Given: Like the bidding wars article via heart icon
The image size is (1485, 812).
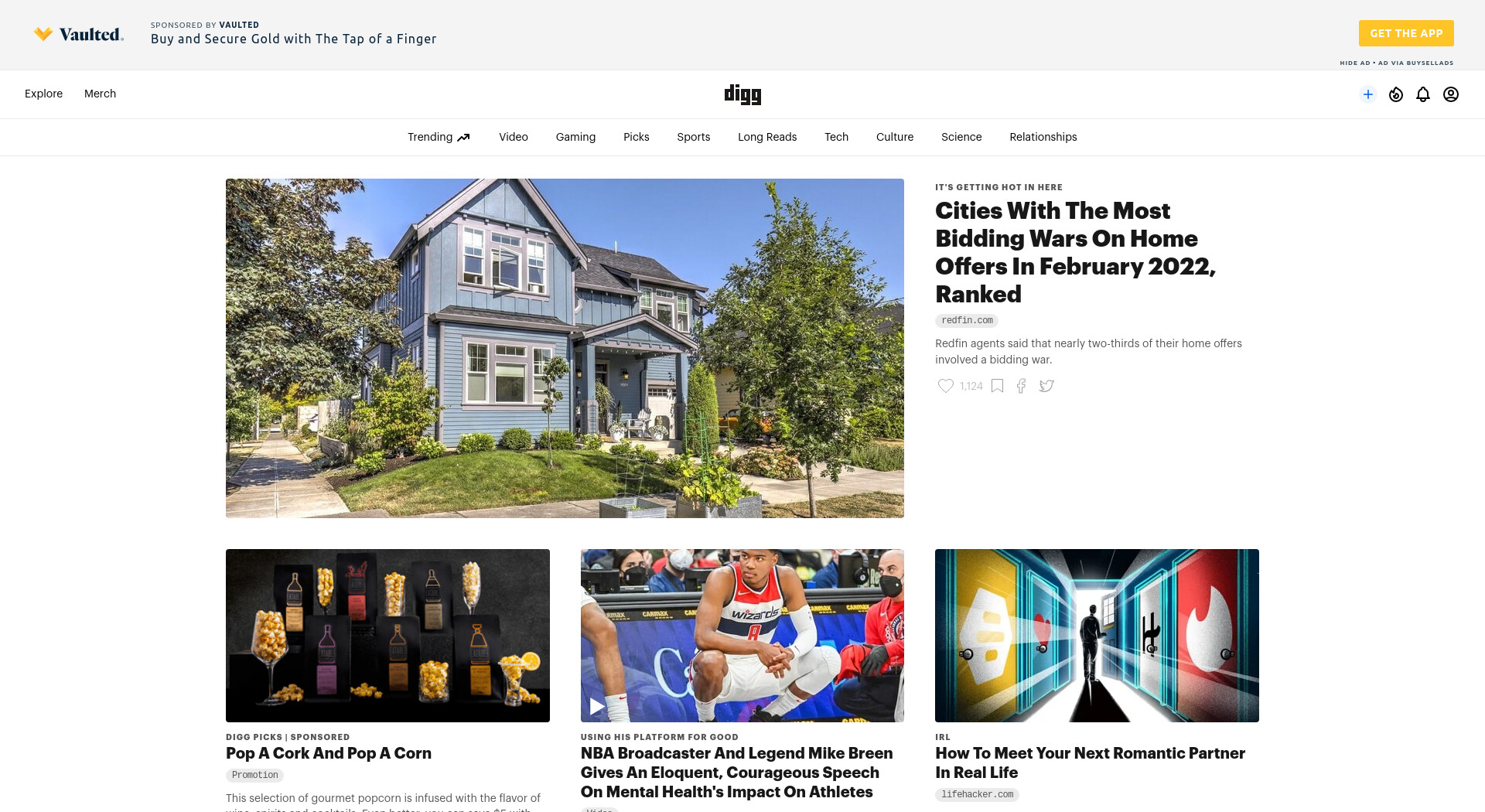Looking at the screenshot, I should tap(945, 386).
